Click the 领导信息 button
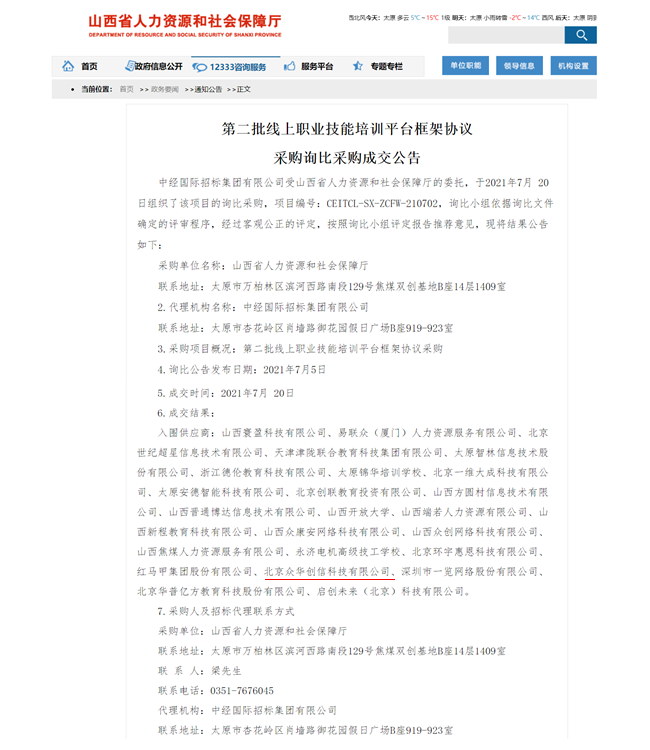 coord(519,66)
